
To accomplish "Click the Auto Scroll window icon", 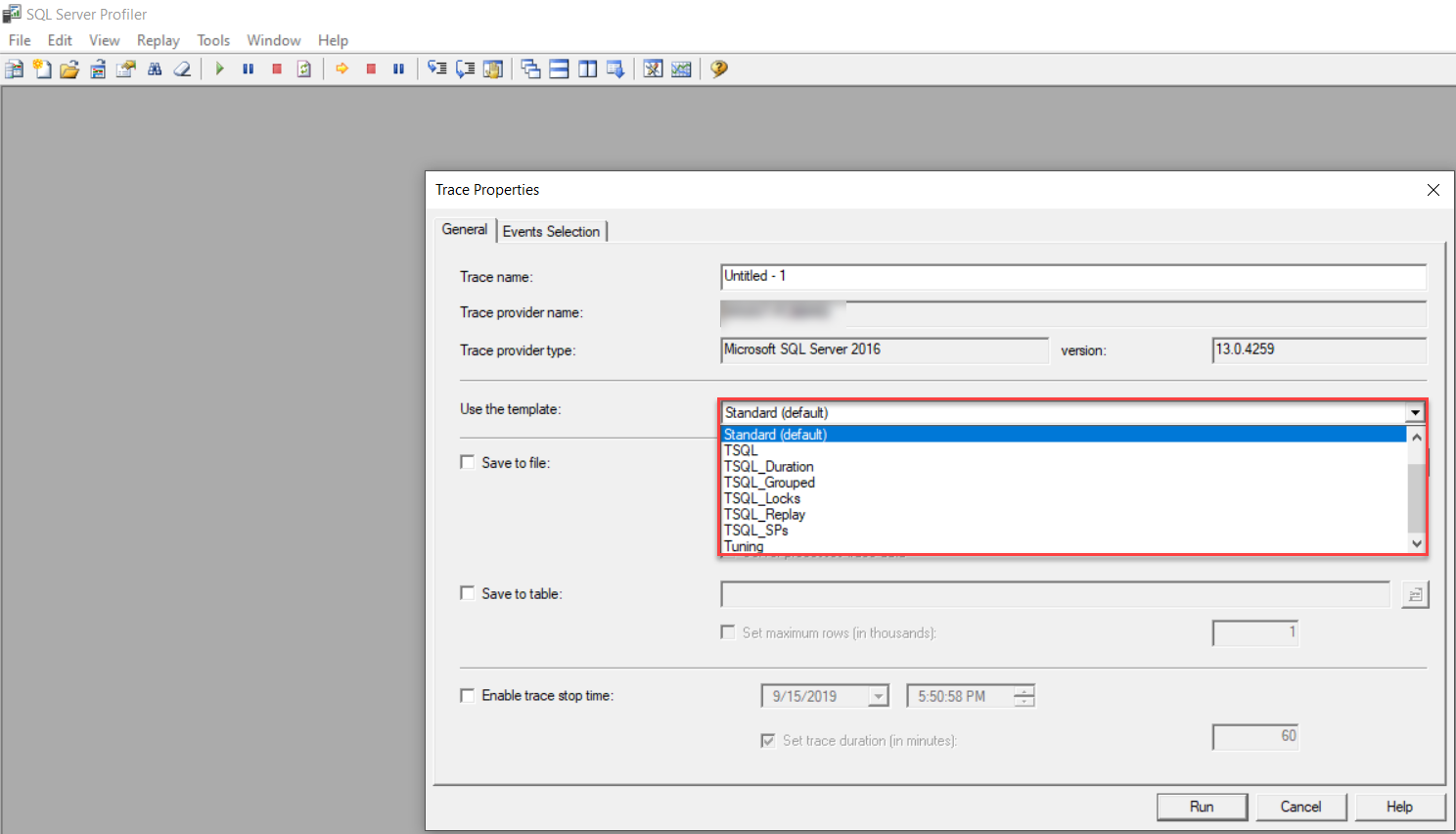I will pyautogui.click(x=615, y=69).
